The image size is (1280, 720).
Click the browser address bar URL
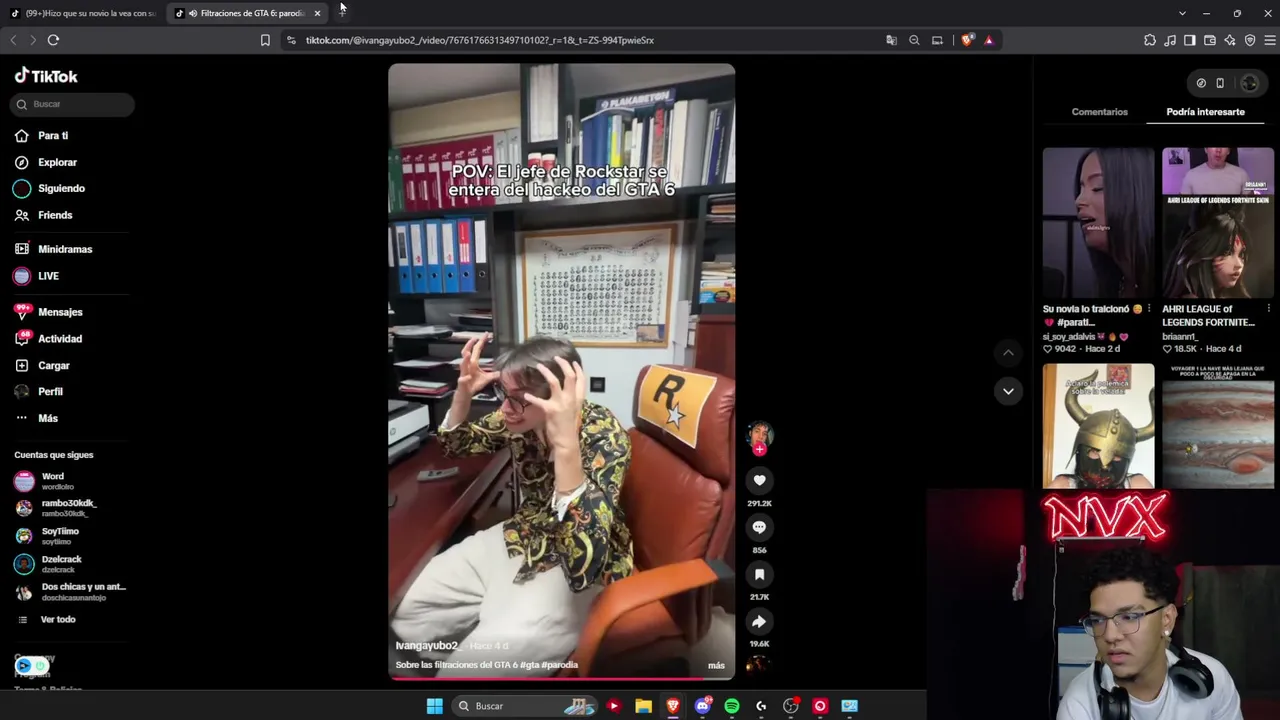(x=480, y=40)
